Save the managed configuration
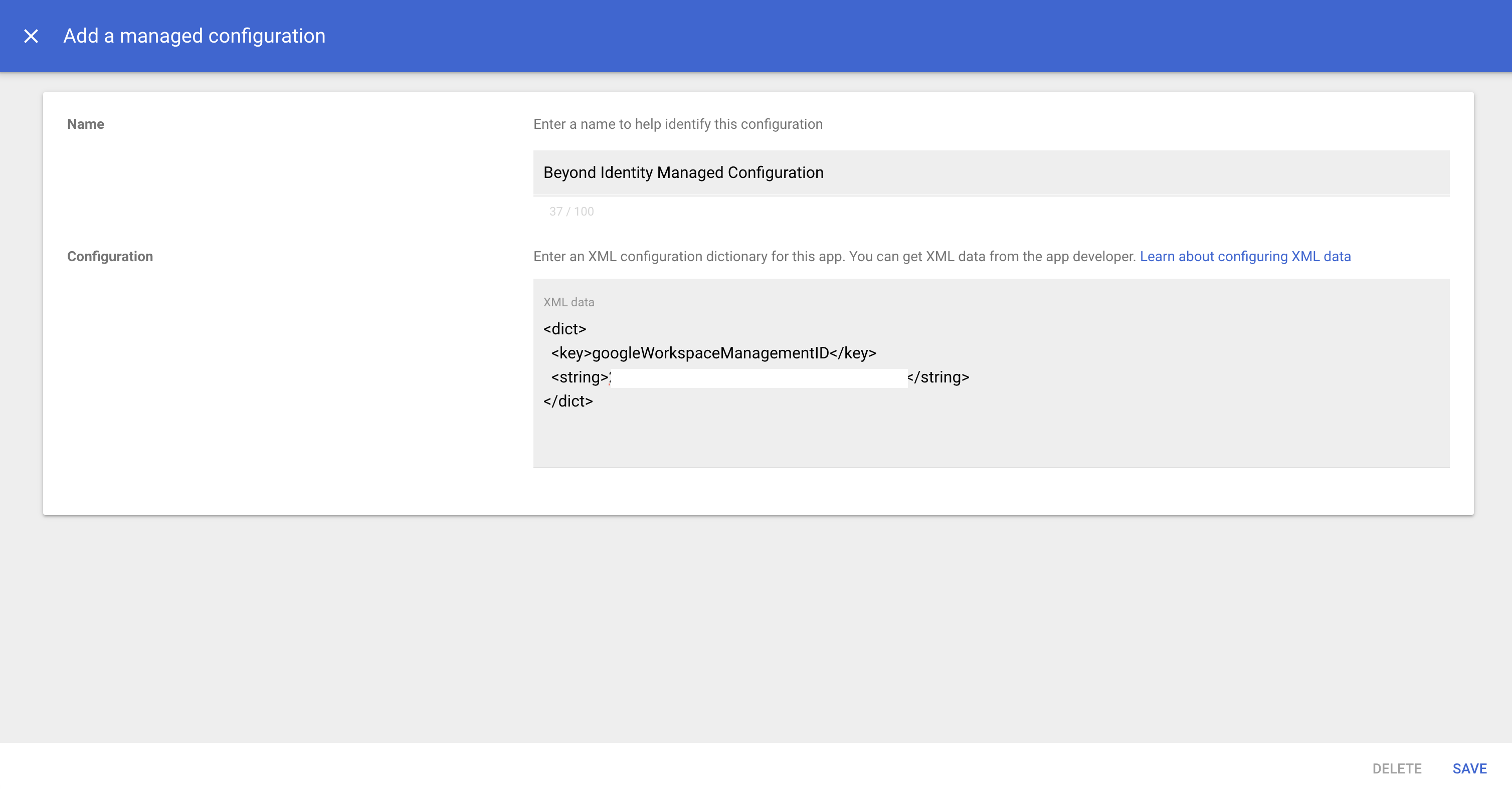1512x789 pixels. (x=1469, y=768)
